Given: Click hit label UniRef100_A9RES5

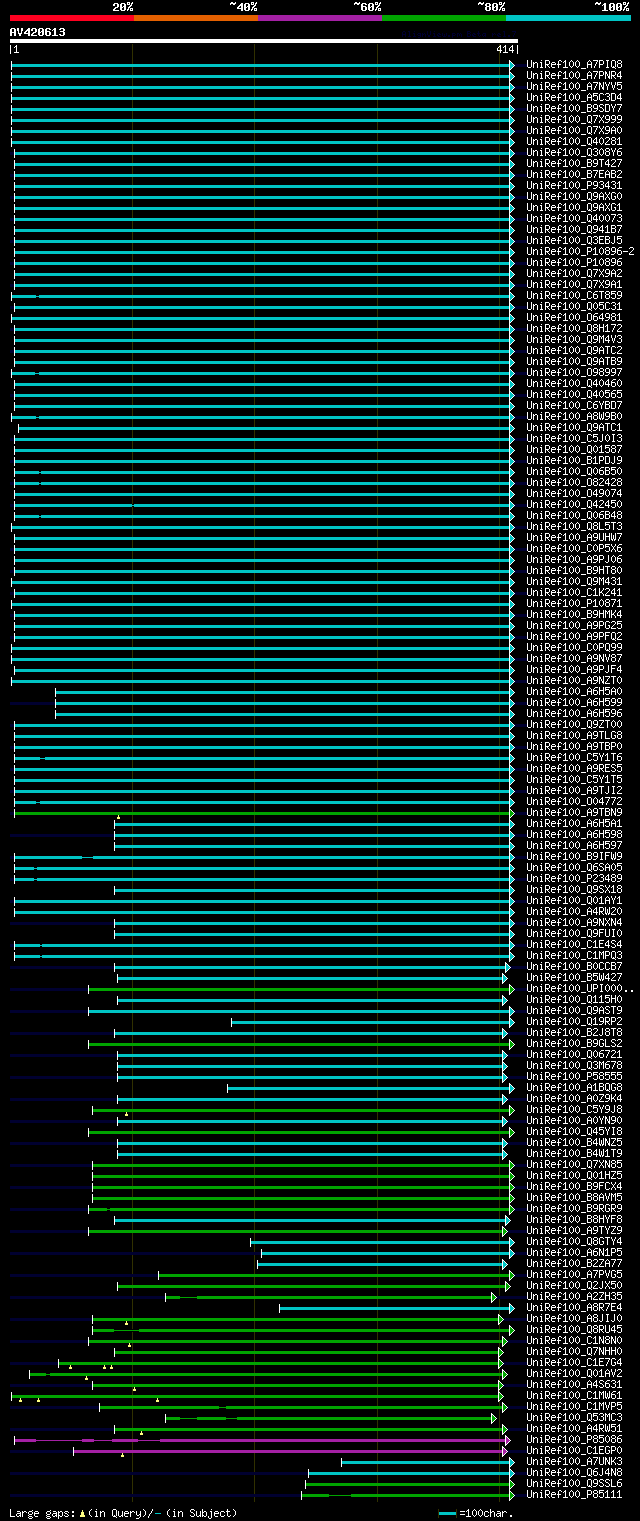Looking at the screenshot, I should (x=573, y=768).
